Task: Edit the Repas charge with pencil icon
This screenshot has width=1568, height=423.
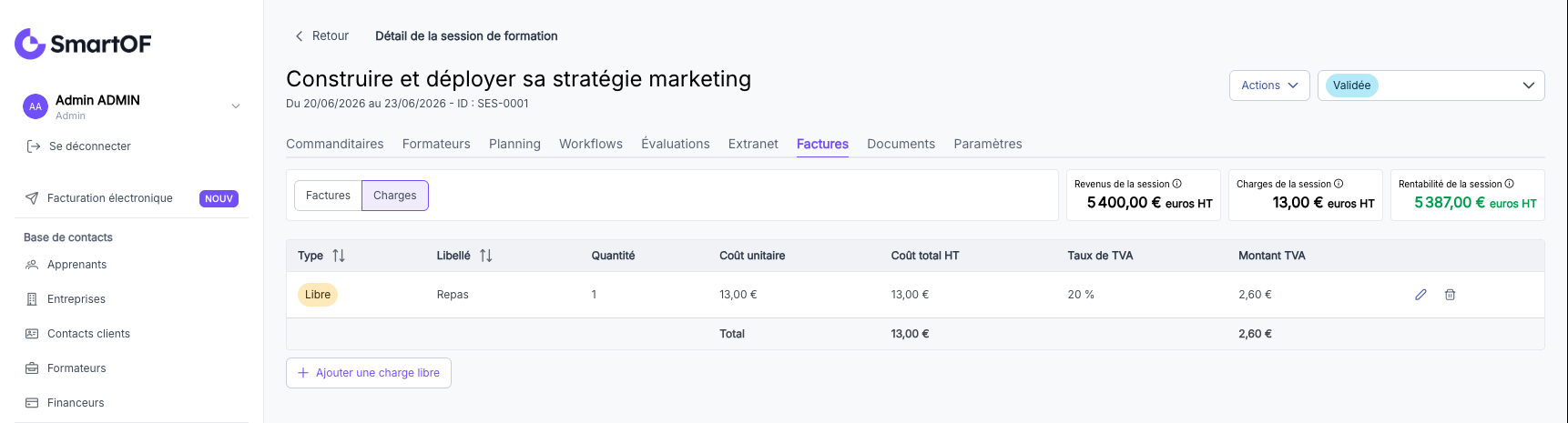Action: (1420, 295)
